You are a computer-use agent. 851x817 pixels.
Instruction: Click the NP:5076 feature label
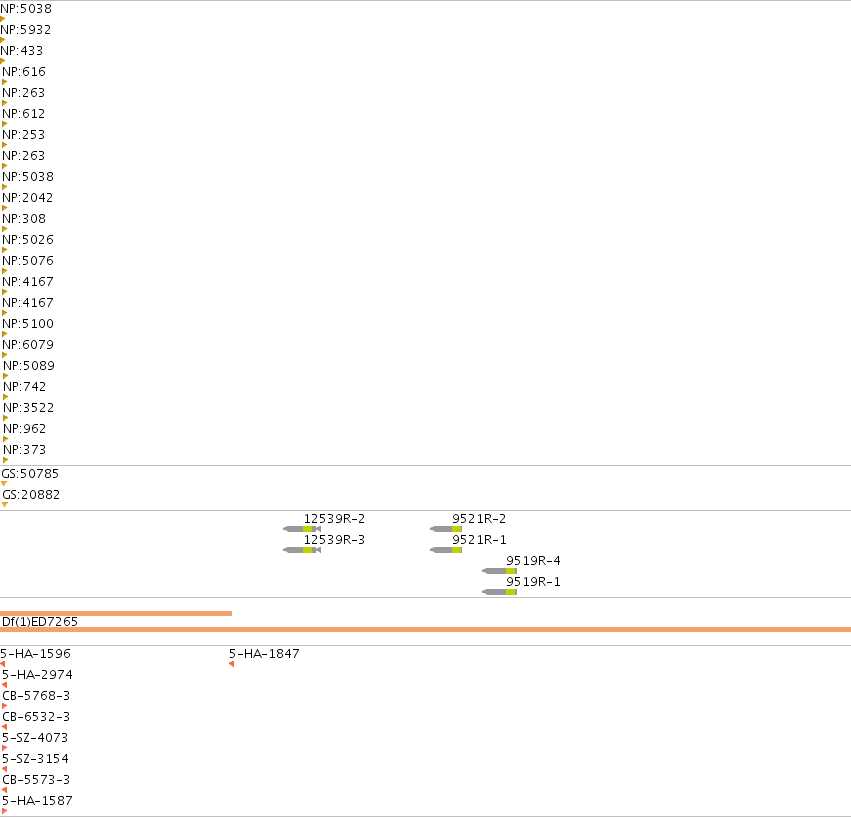[28, 261]
